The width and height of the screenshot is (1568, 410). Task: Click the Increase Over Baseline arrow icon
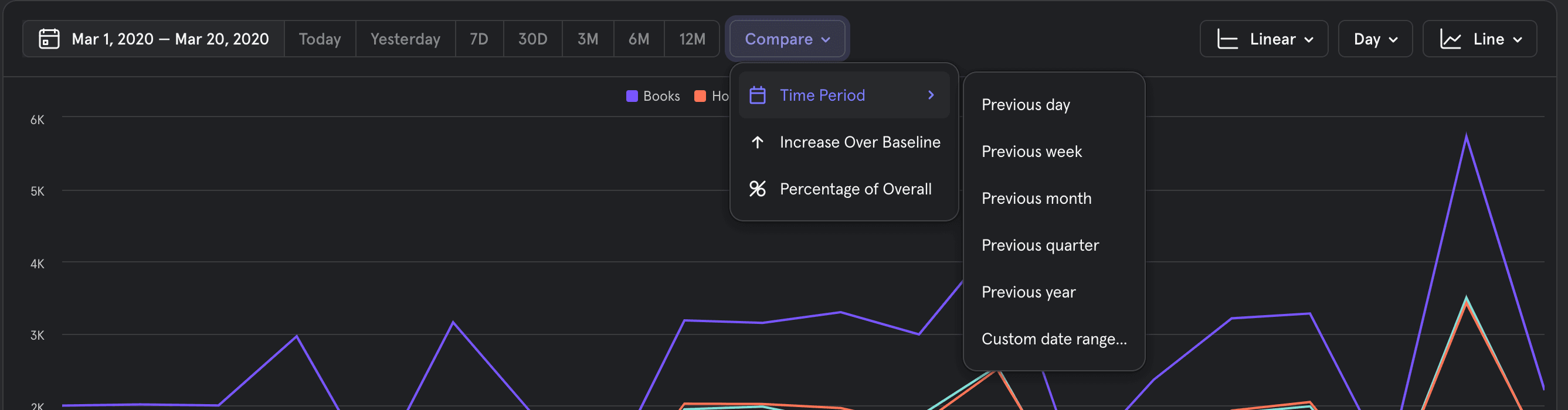[757, 142]
